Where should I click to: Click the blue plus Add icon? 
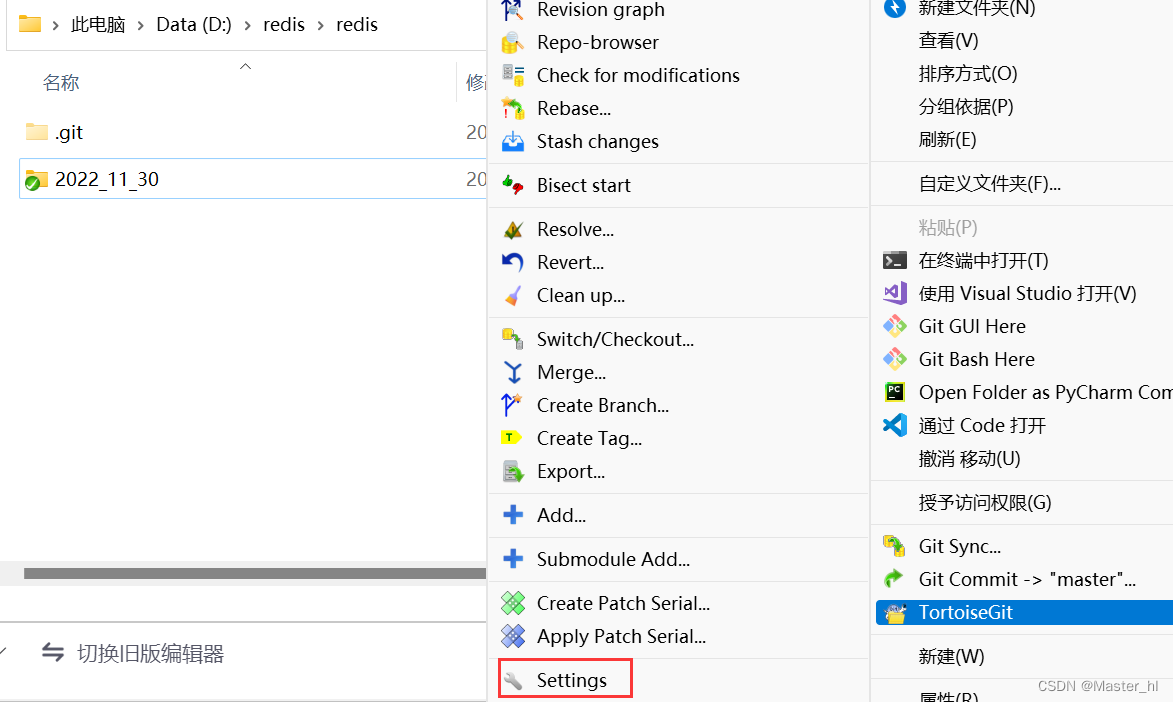(x=512, y=515)
